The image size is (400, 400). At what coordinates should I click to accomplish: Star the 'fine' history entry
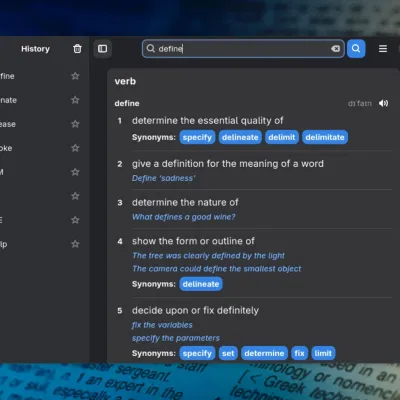(x=75, y=76)
